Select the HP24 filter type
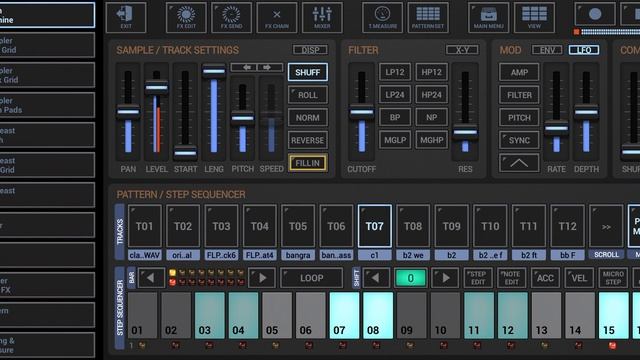 (x=431, y=95)
